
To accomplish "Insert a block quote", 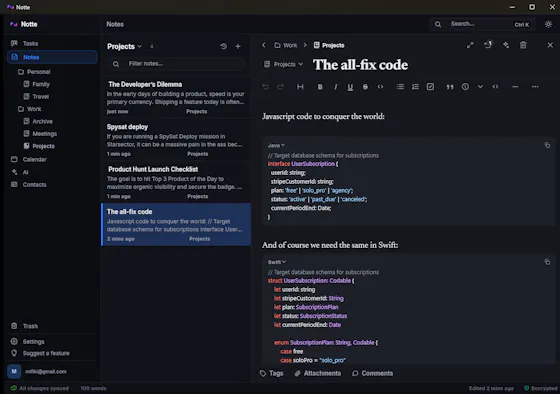I will pyautogui.click(x=450, y=87).
